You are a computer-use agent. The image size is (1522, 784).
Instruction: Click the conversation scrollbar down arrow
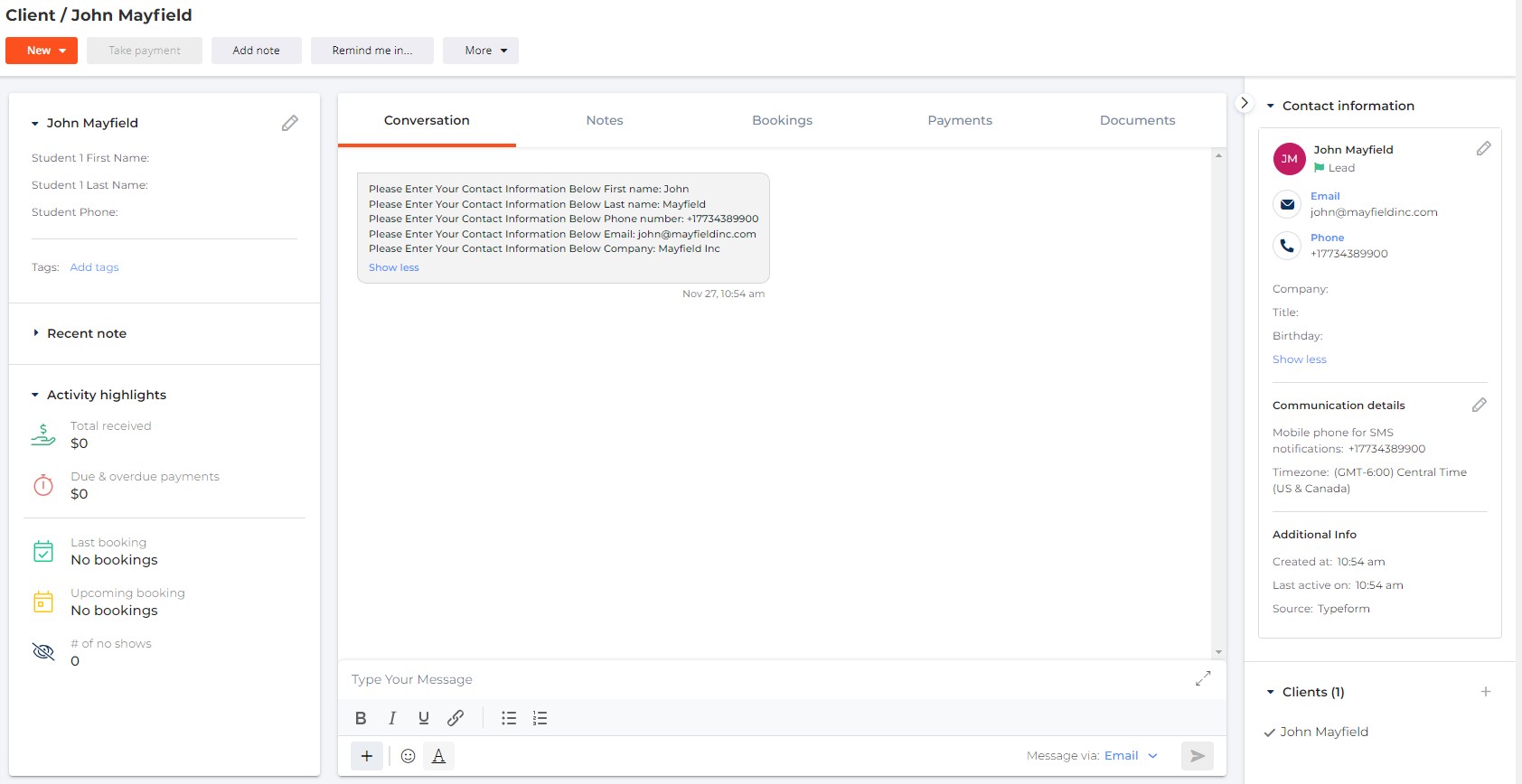click(1218, 652)
